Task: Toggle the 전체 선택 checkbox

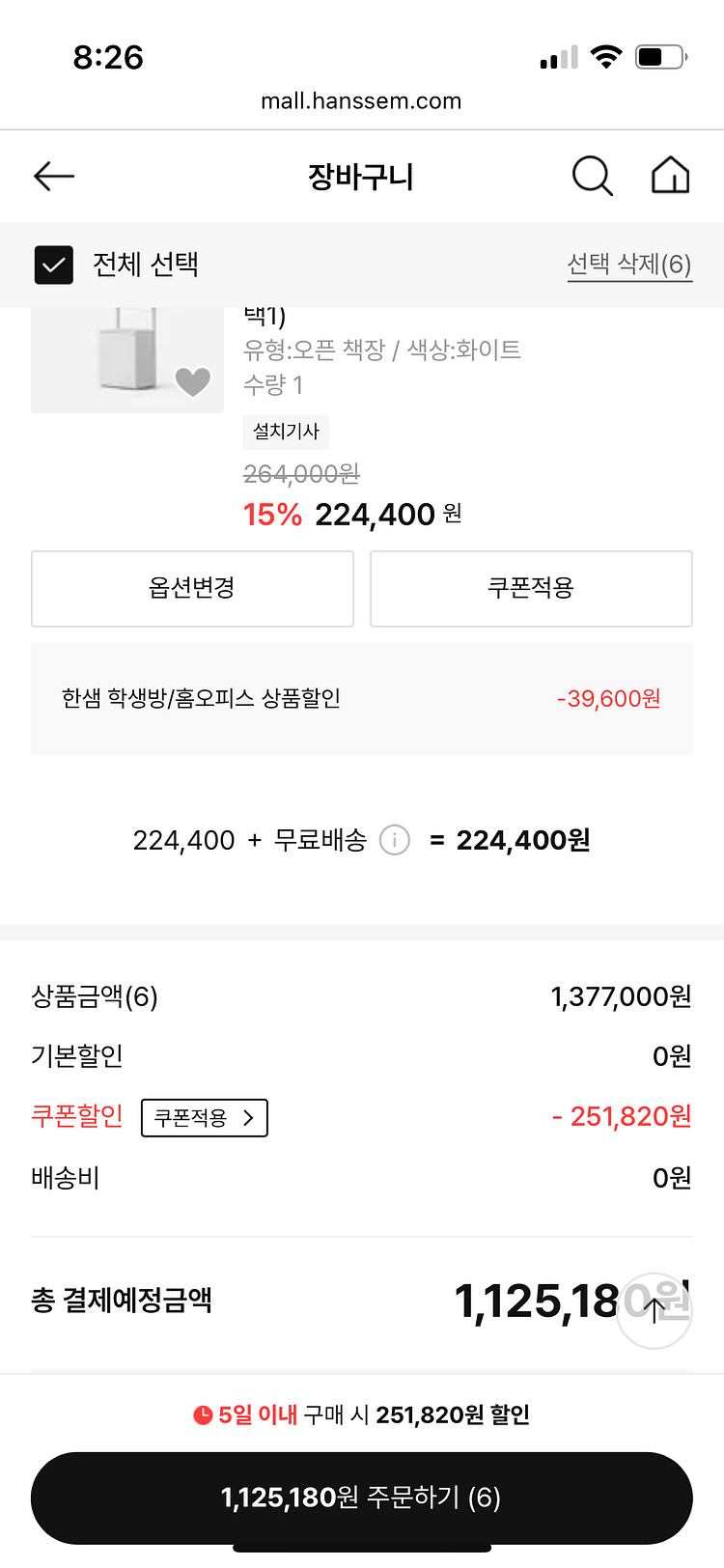Action: click(x=54, y=265)
